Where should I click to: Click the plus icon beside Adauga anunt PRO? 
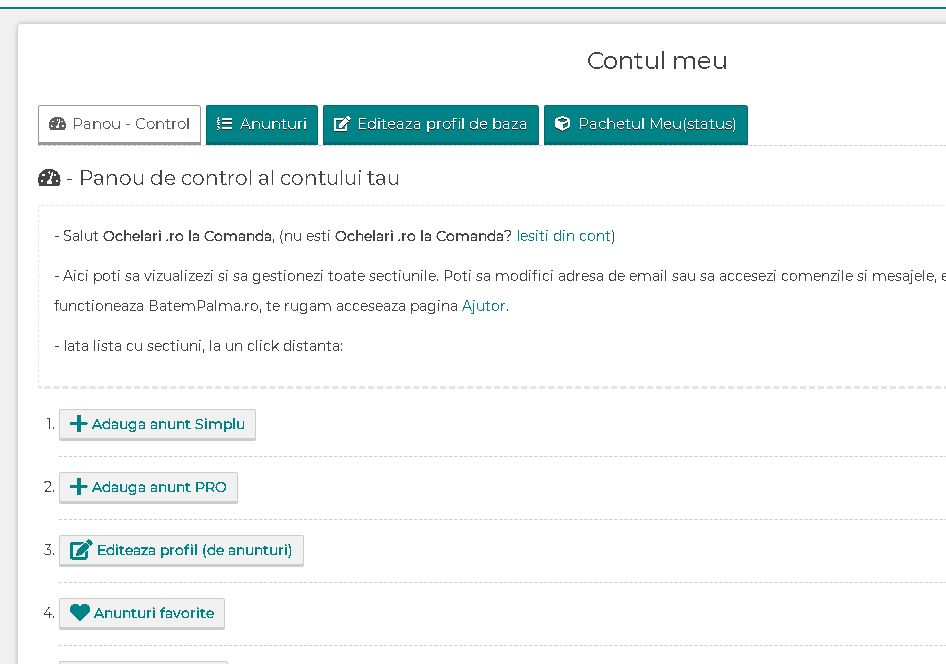coord(79,487)
